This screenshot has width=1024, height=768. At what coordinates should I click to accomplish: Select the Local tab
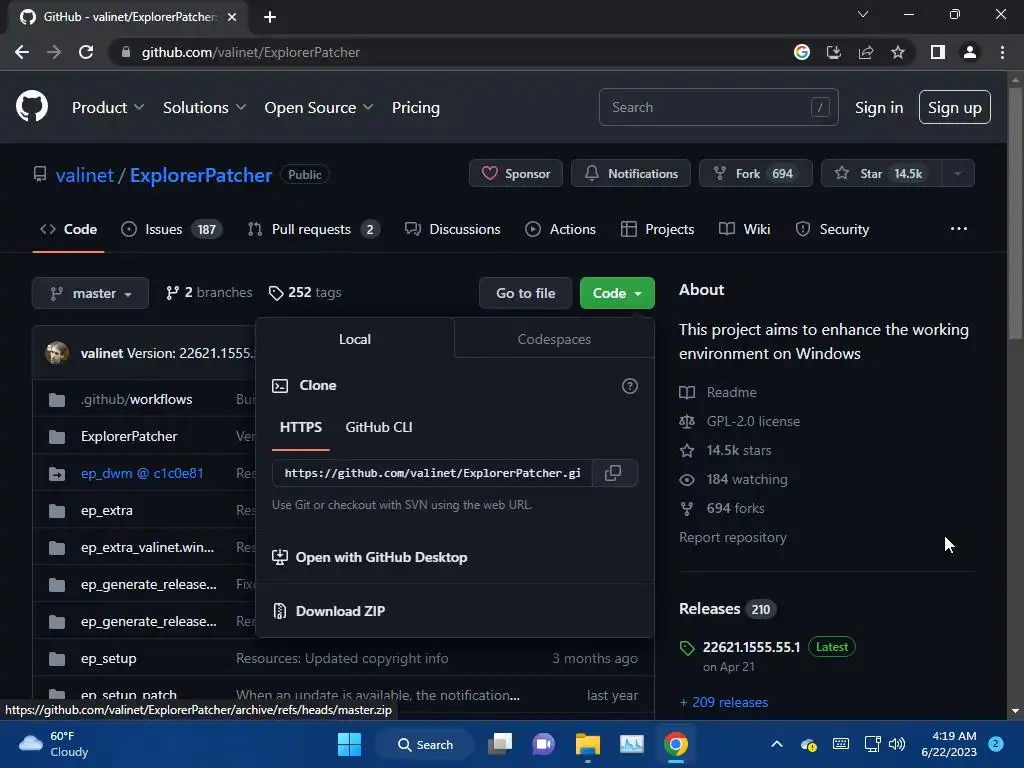point(355,339)
